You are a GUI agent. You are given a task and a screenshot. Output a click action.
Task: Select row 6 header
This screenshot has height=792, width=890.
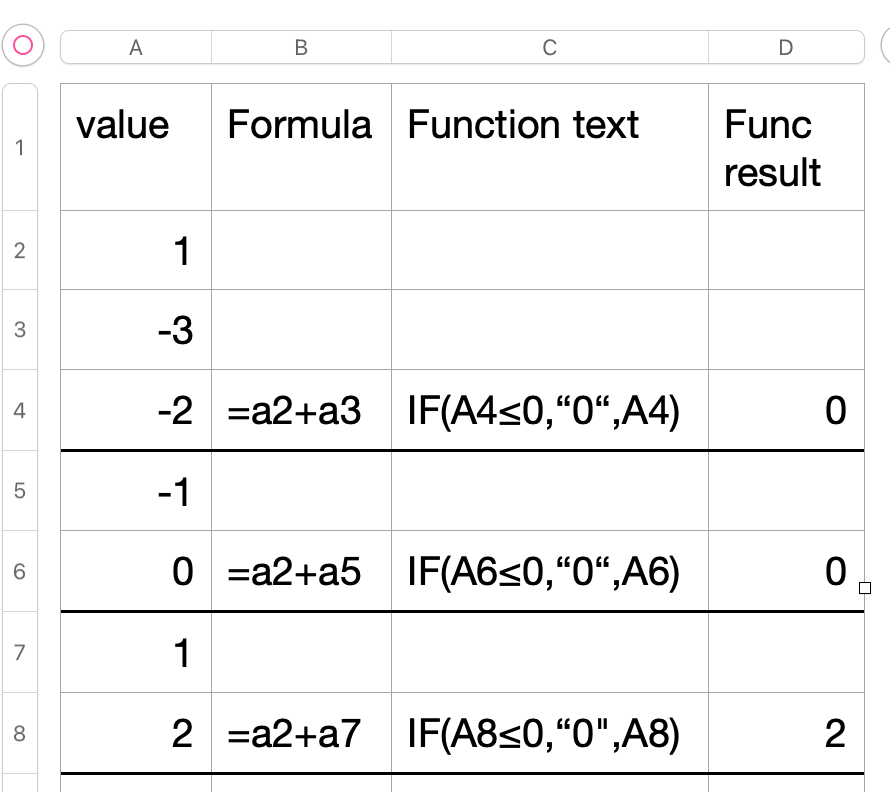click(21, 571)
